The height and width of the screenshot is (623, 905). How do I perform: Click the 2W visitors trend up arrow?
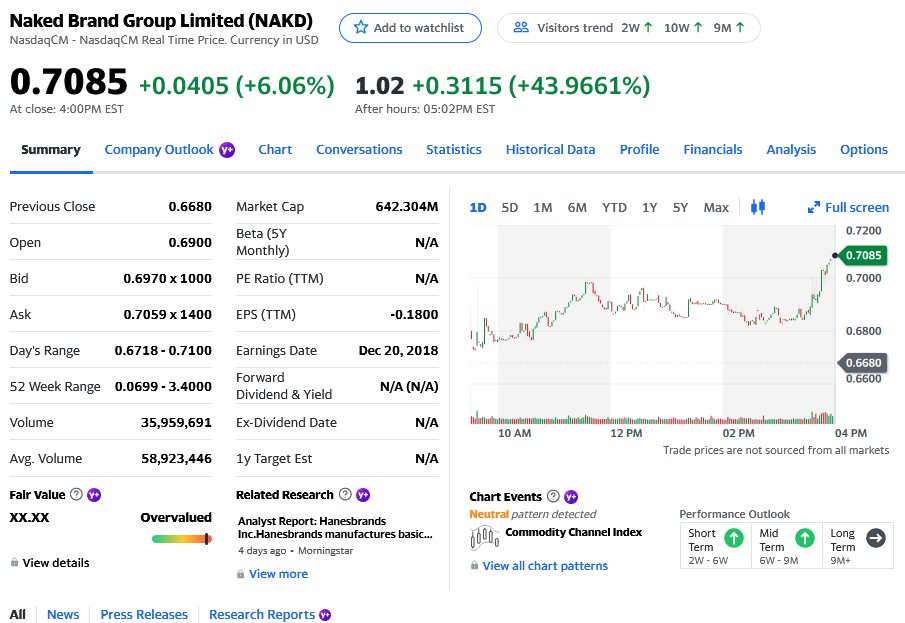point(648,27)
